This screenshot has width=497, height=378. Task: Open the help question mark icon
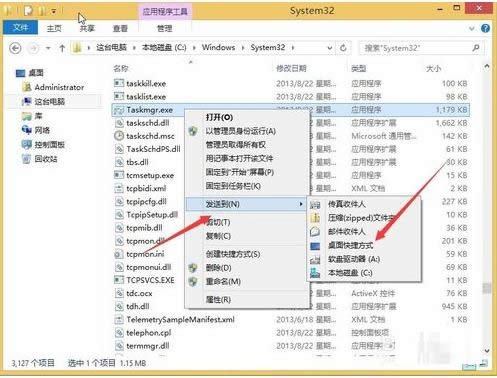(x=485, y=28)
